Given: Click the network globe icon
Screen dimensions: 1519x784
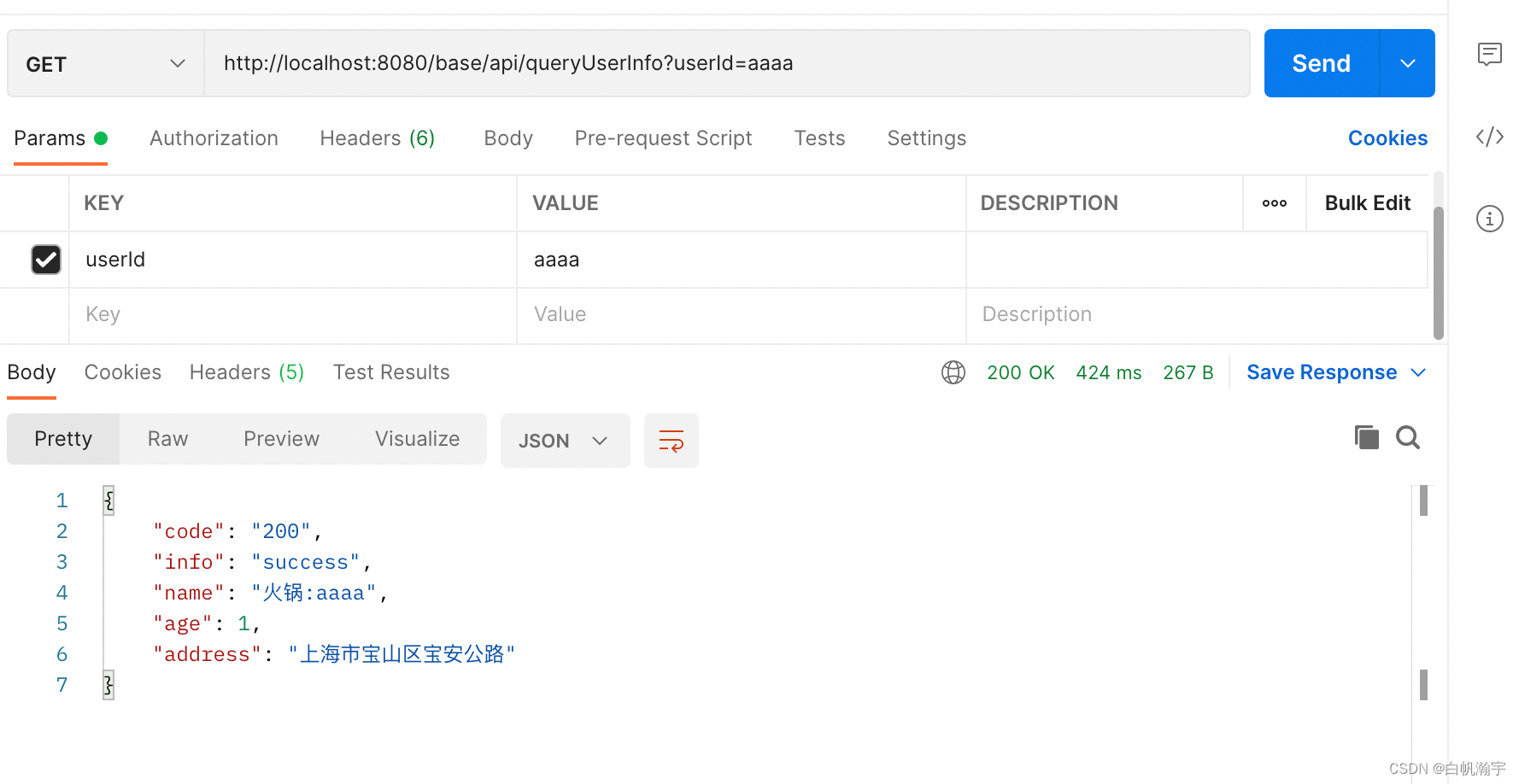Looking at the screenshot, I should pyautogui.click(x=953, y=372).
